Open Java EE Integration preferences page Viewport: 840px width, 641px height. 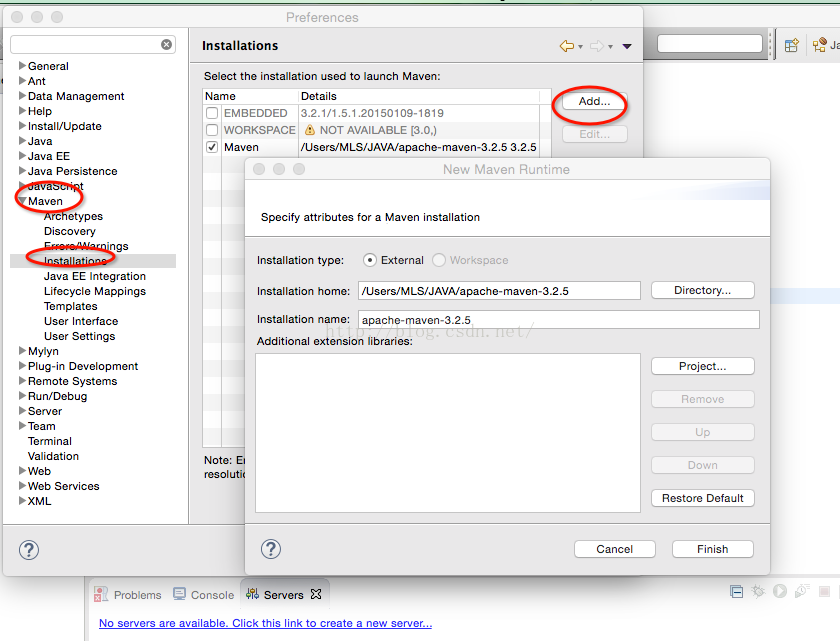tap(95, 276)
